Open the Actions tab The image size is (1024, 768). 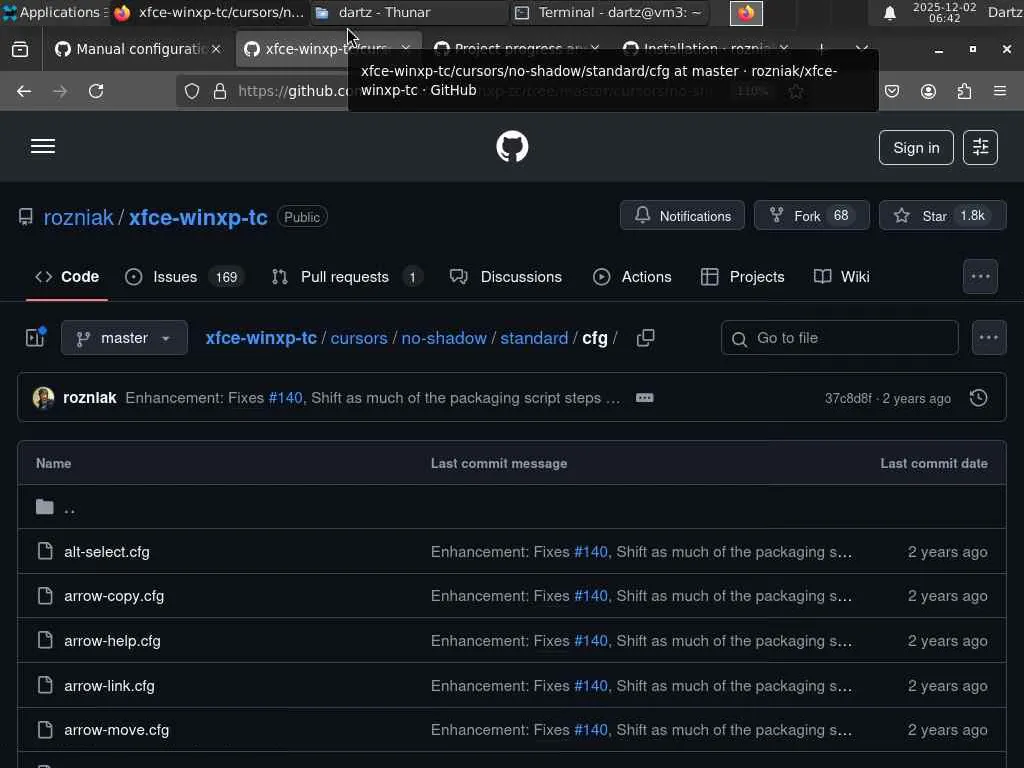pos(632,277)
